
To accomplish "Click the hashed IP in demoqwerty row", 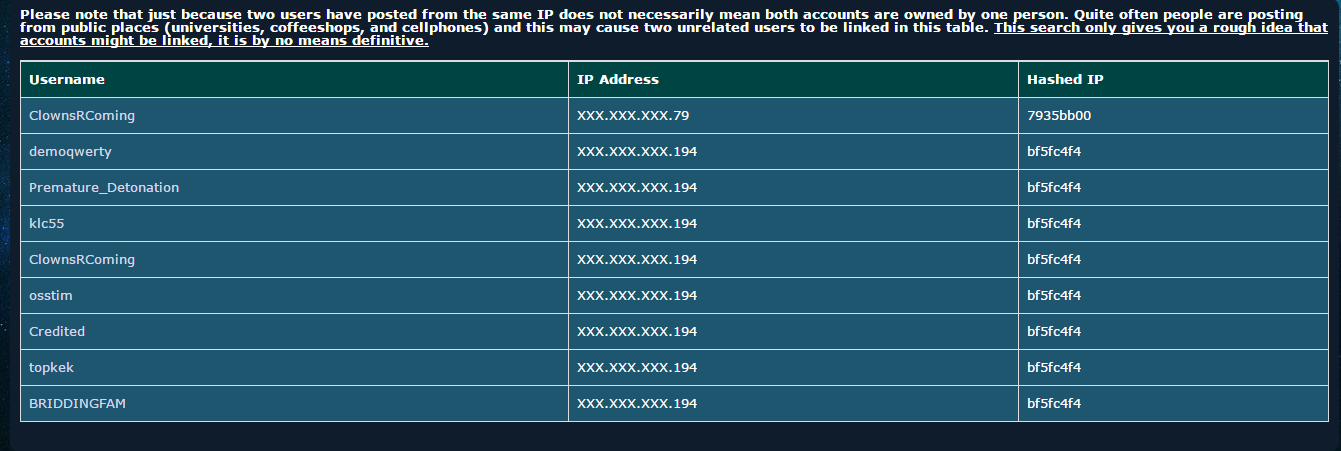I will (x=1054, y=151).
